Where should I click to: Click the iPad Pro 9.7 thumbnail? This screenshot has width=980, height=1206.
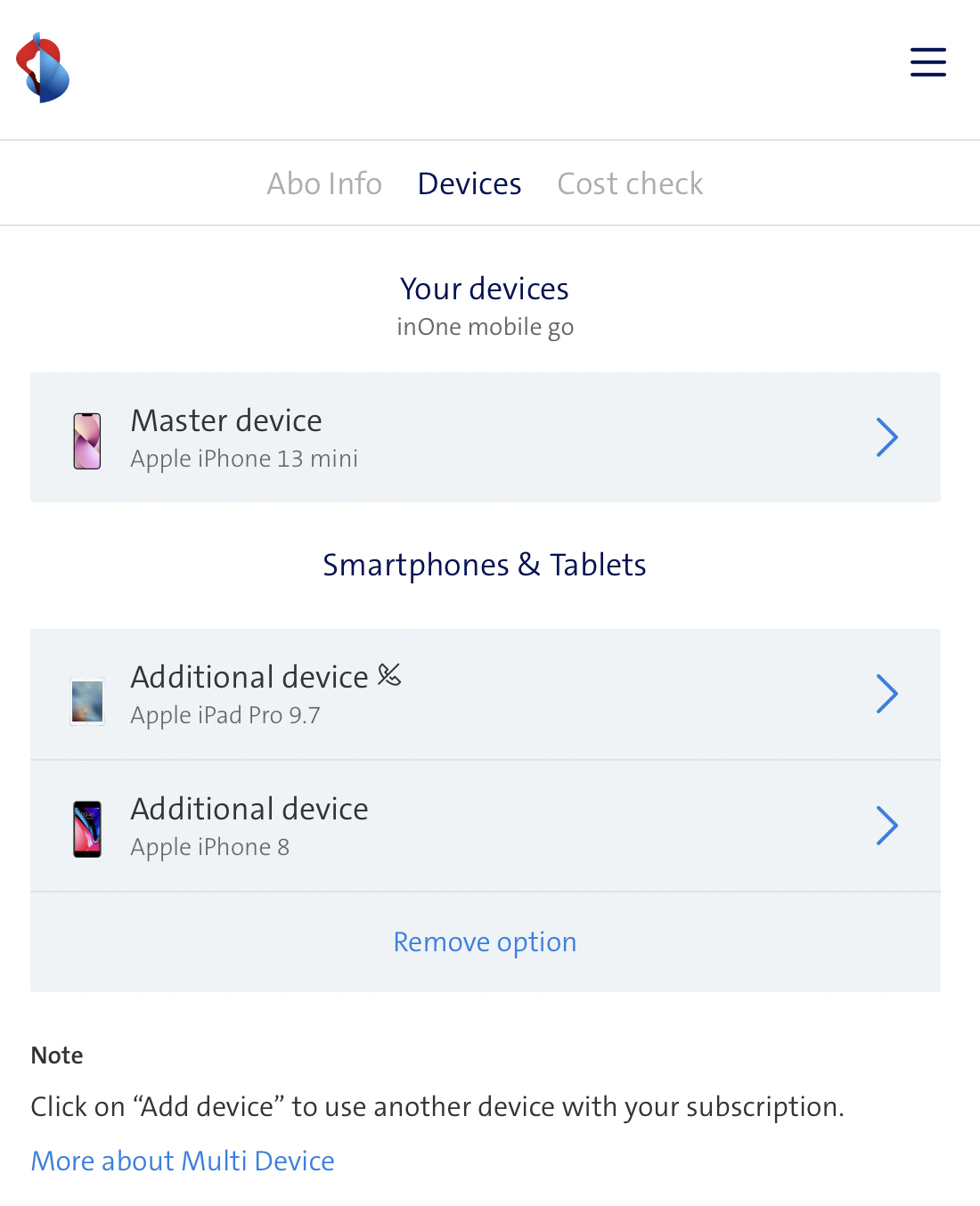87,701
